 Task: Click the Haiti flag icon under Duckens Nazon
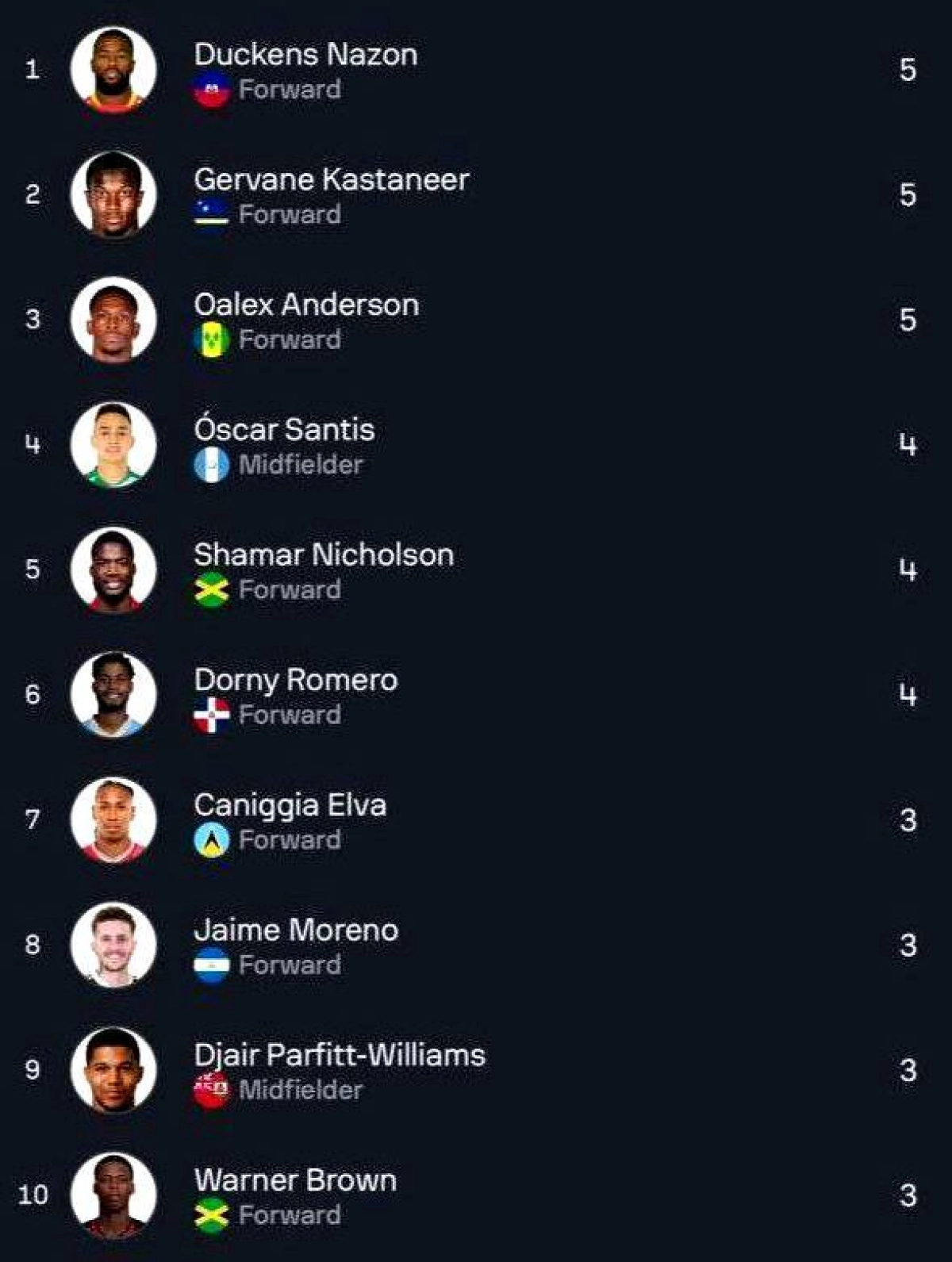212,90
